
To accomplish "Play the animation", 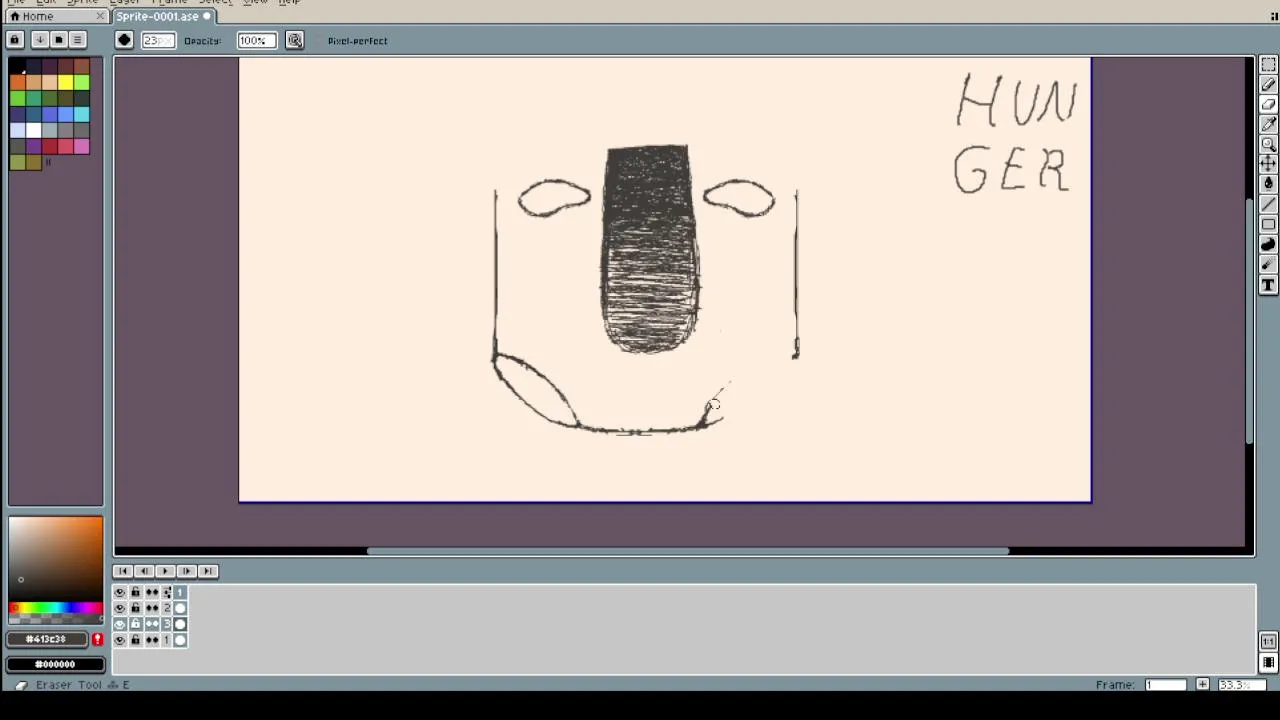I will click(x=165, y=571).
